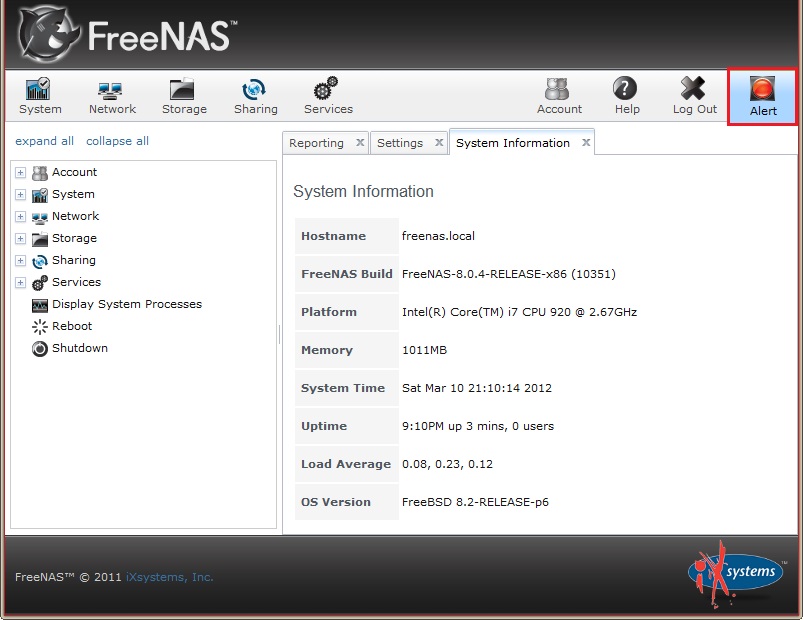Choose the Shutdown label in the tree
Screen dimensions: 803x620
pos(80,348)
